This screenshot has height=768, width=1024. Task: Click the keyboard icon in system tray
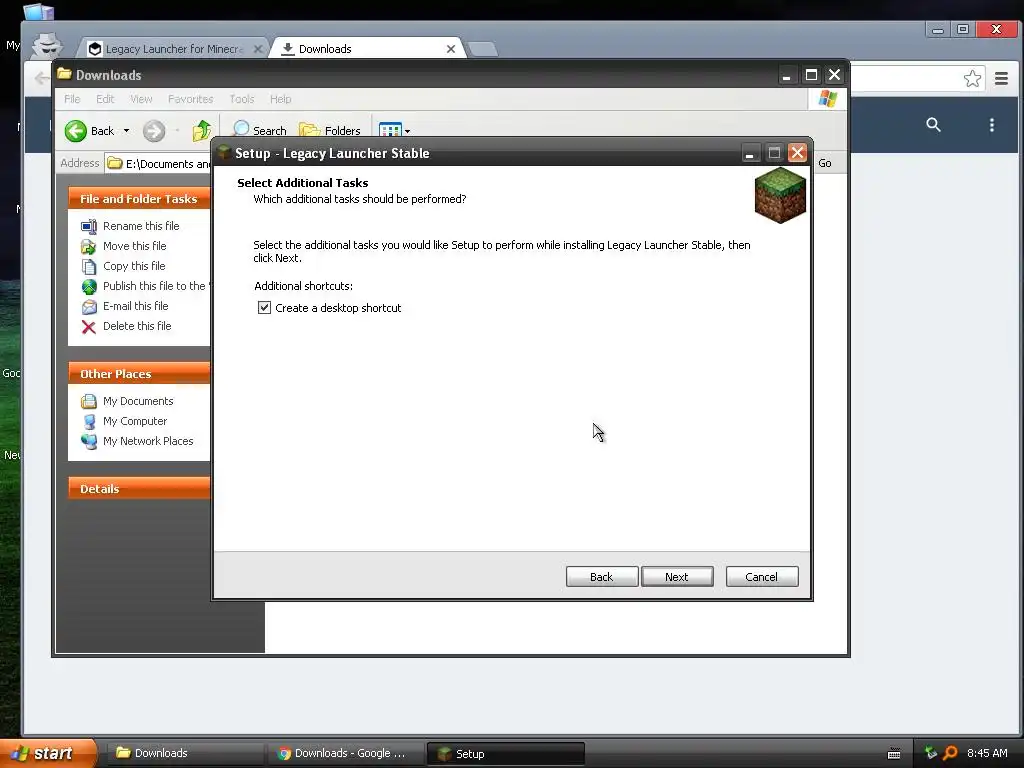(894, 754)
